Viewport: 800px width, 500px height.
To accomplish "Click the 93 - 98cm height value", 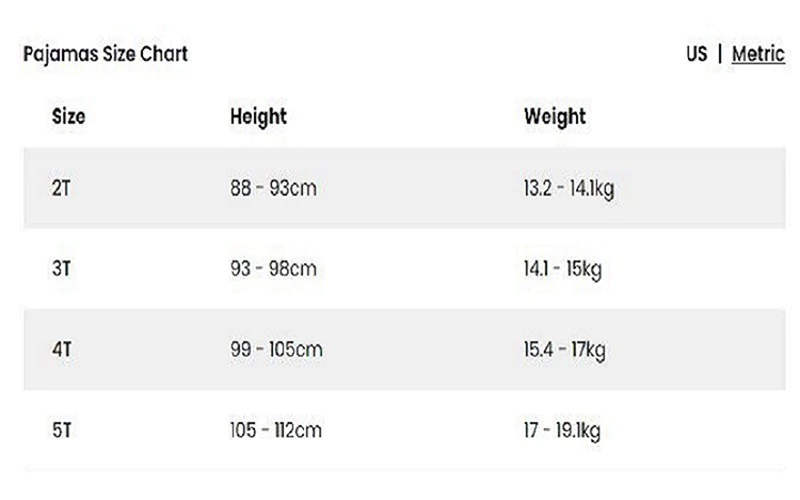I will tap(273, 269).
